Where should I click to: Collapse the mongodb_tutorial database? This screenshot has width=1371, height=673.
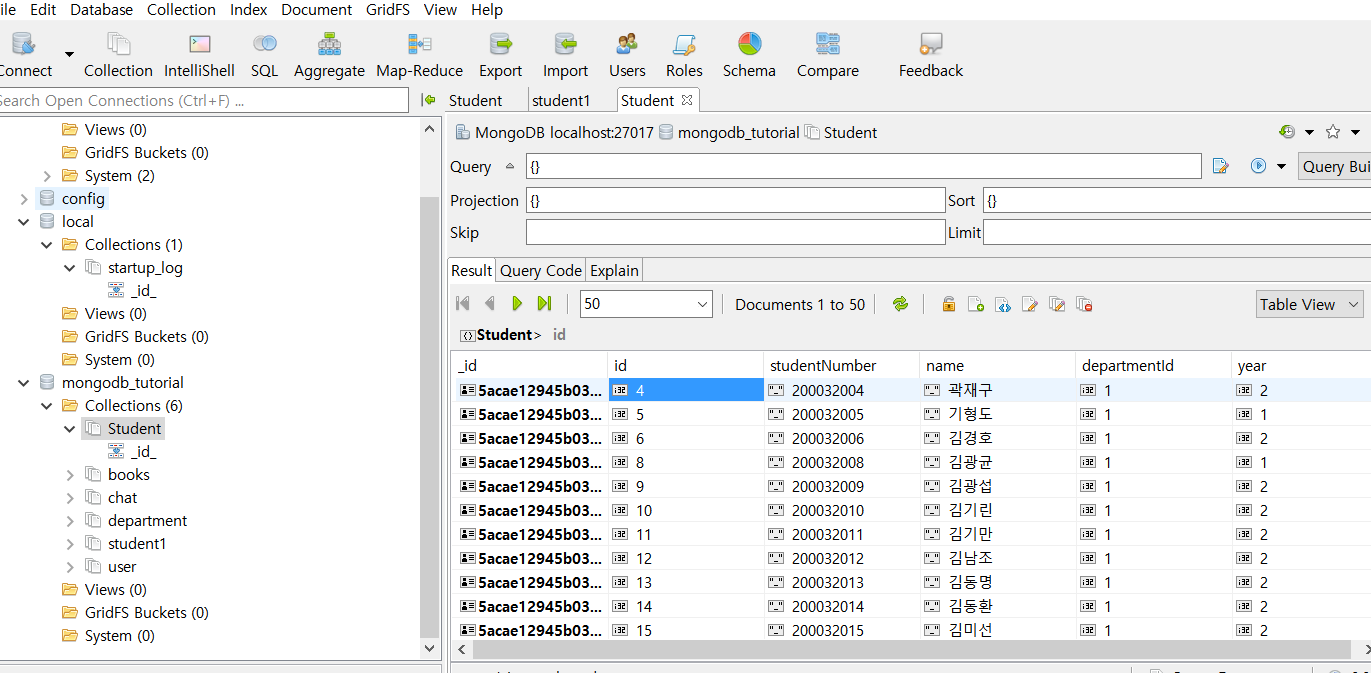(x=23, y=382)
